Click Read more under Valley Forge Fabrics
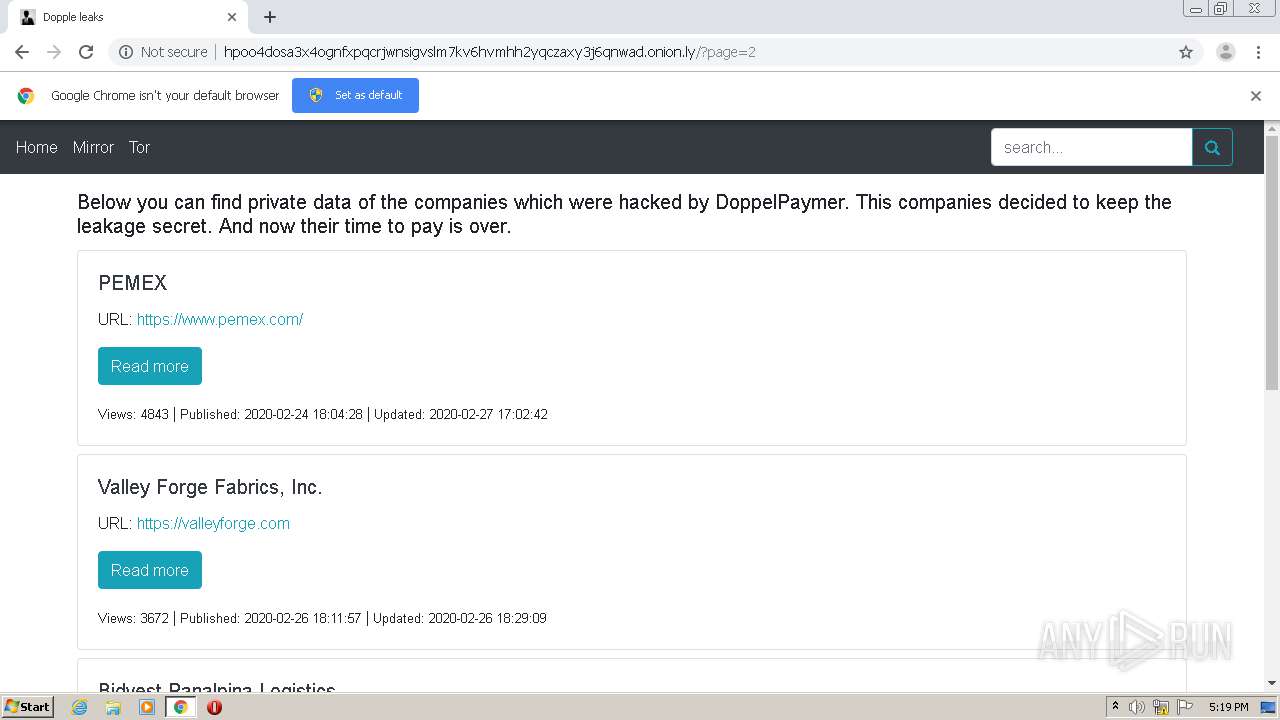 [x=150, y=570]
